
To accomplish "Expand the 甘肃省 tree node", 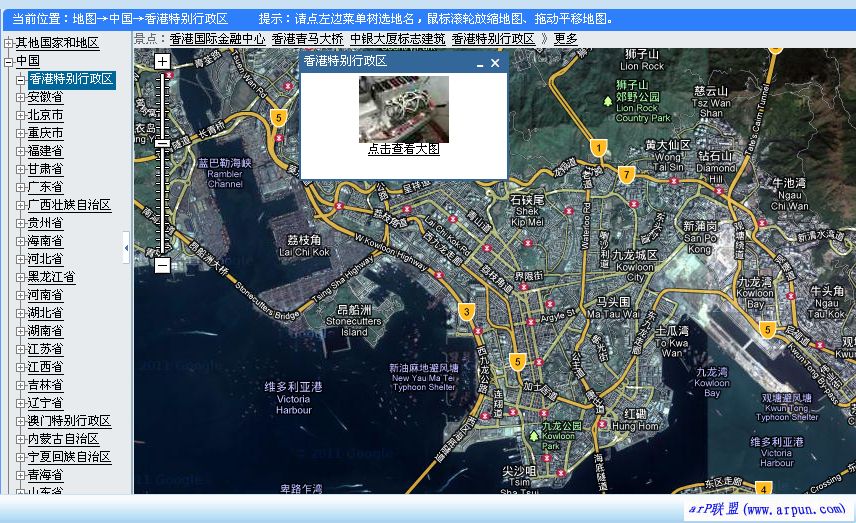I will pyautogui.click(x=20, y=169).
